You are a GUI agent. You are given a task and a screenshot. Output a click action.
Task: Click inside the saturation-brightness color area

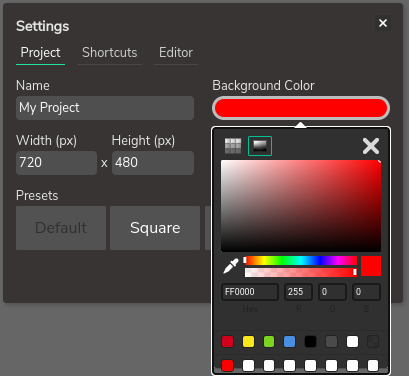[301, 206]
